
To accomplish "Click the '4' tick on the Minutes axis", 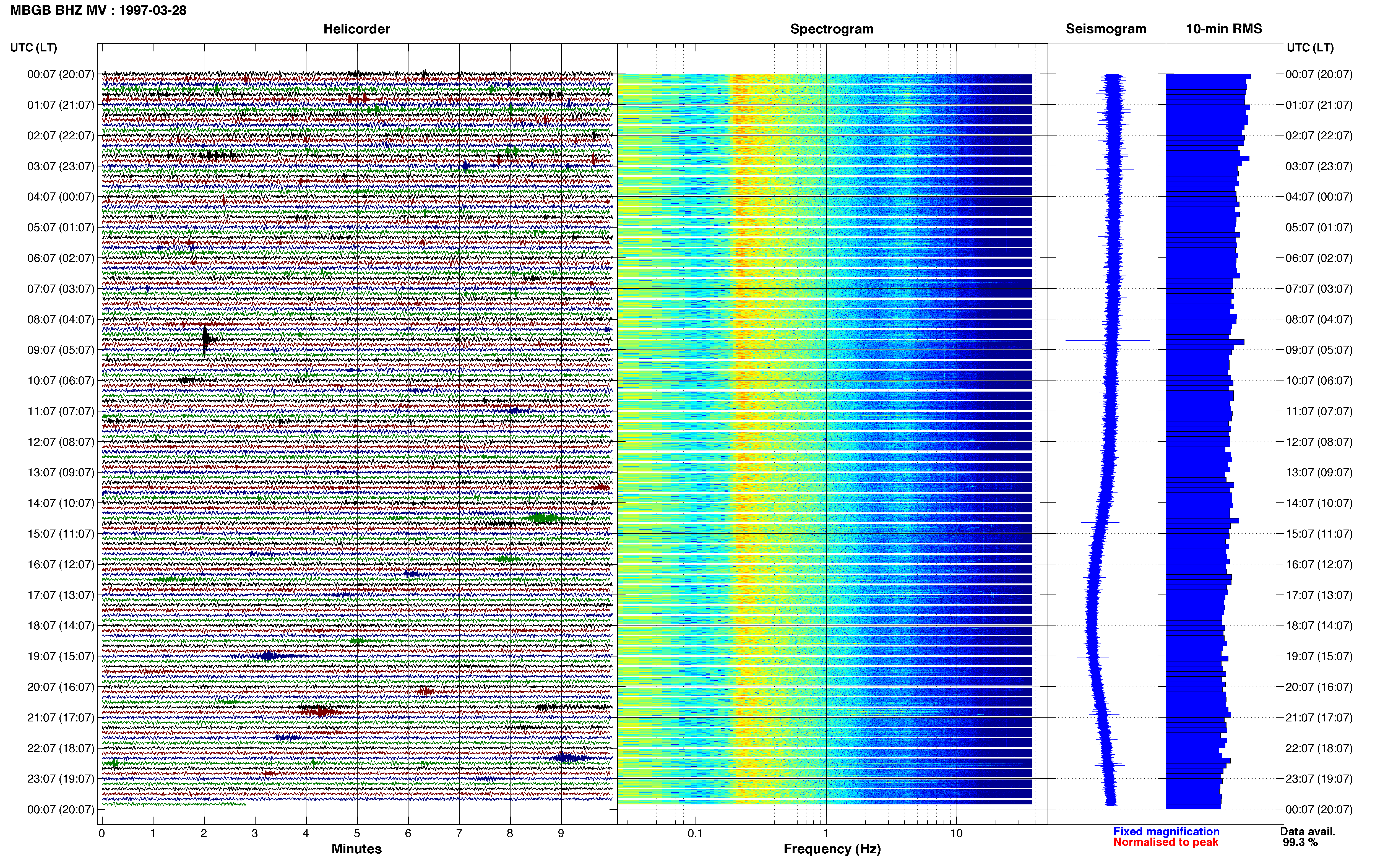I will 306,833.
